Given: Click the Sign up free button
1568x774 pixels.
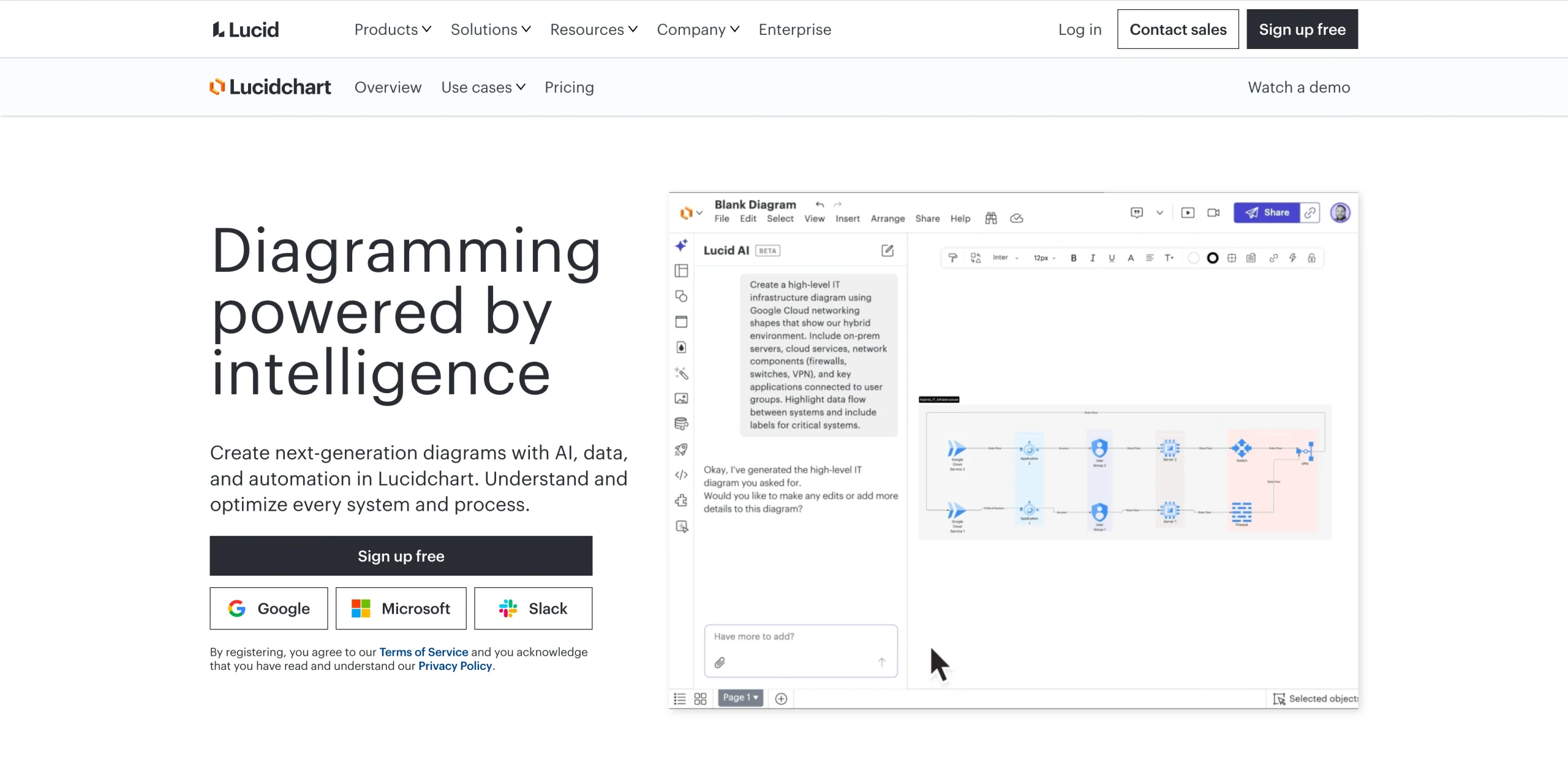Looking at the screenshot, I should [401, 556].
